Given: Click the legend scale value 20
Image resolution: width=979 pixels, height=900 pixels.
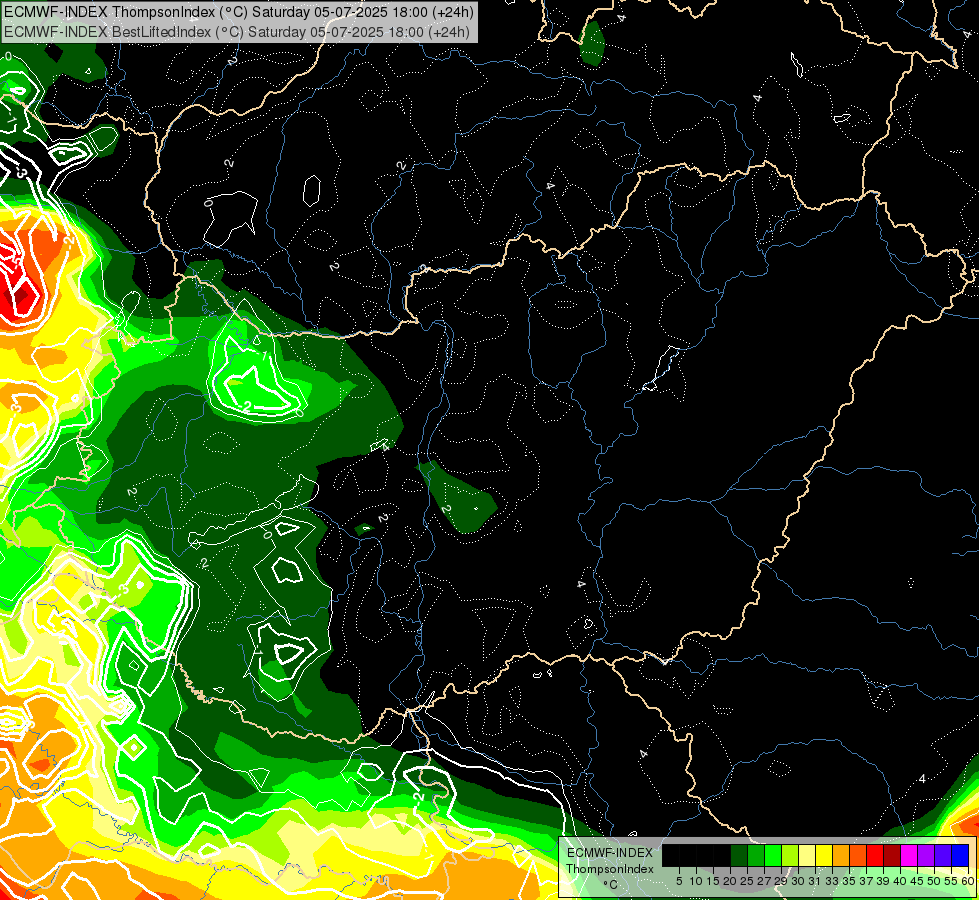Looking at the screenshot, I should [730, 881].
